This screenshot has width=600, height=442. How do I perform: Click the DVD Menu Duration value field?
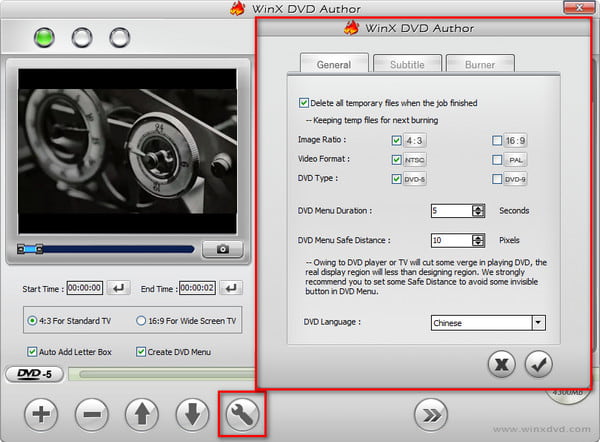click(452, 210)
